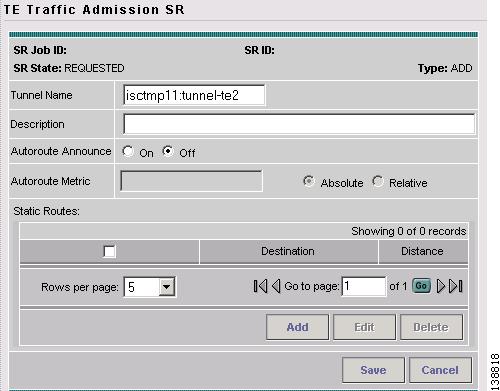Click the 'SR Job ID:' label
The height and width of the screenshot is (391, 500).
click(40, 50)
